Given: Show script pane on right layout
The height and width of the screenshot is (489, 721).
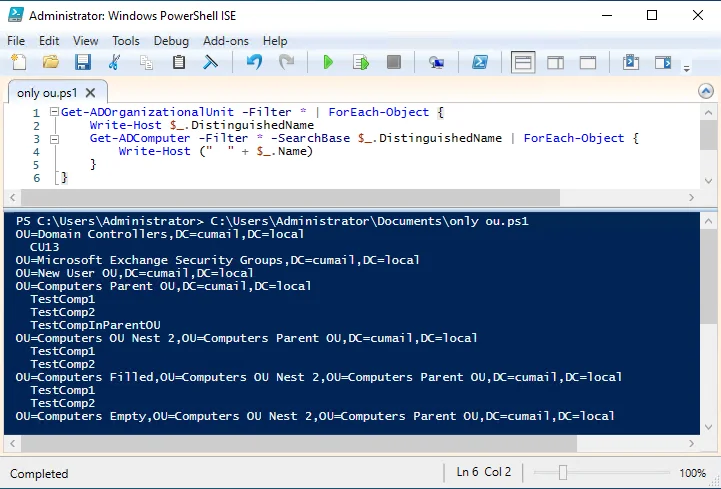Looking at the screenshot, I should click(555, 62).
